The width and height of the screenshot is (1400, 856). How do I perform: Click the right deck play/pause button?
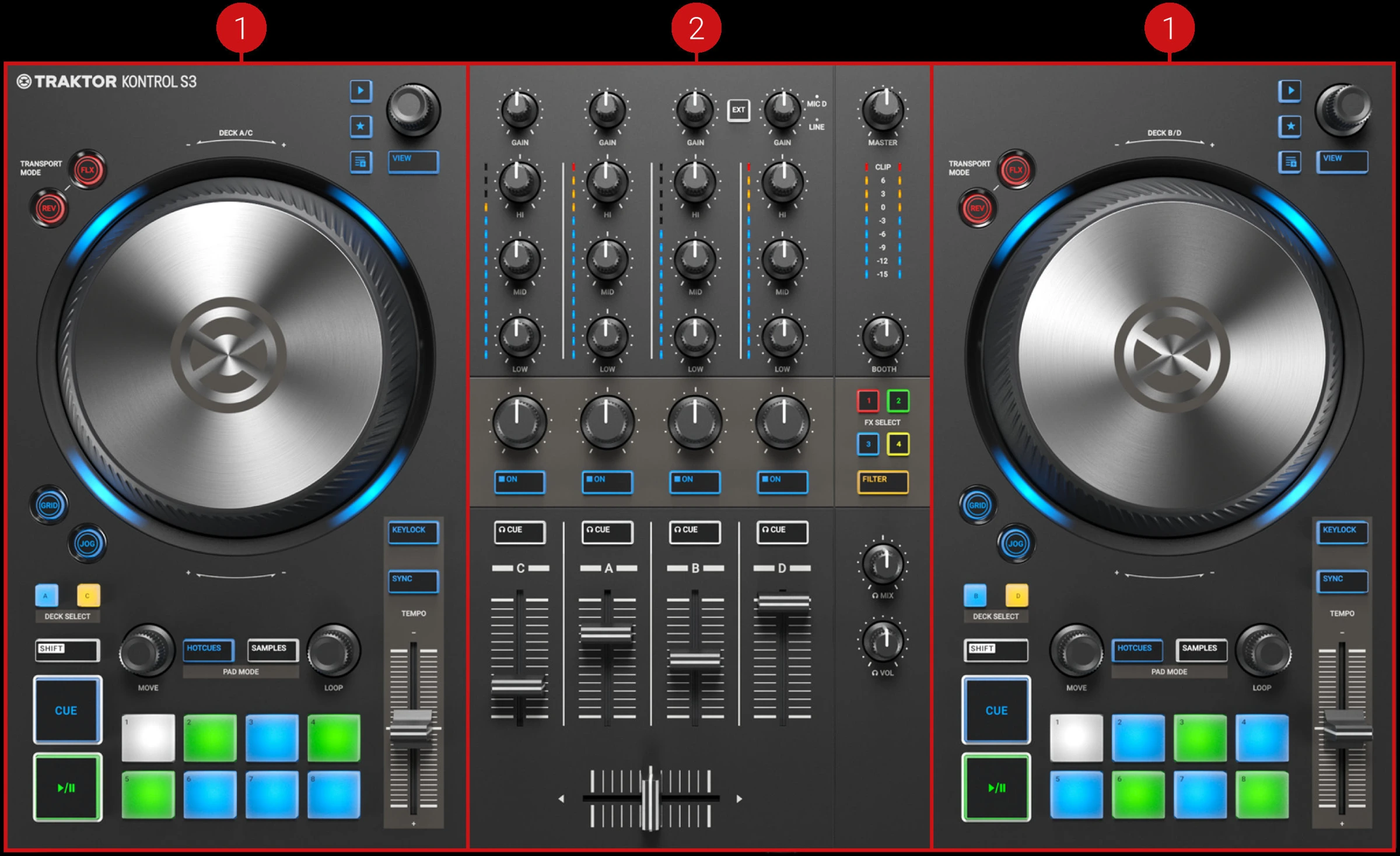(x=996, y=788)
